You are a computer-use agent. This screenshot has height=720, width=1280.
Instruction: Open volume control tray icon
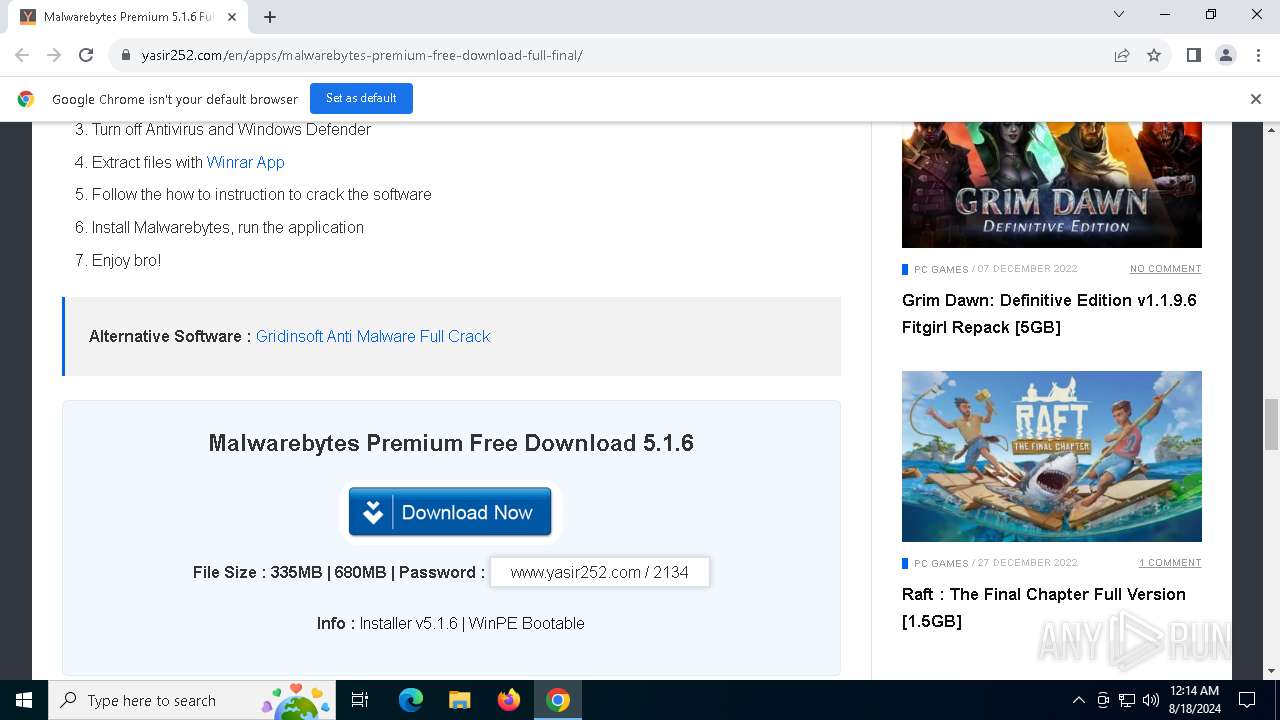(1151, 700)
